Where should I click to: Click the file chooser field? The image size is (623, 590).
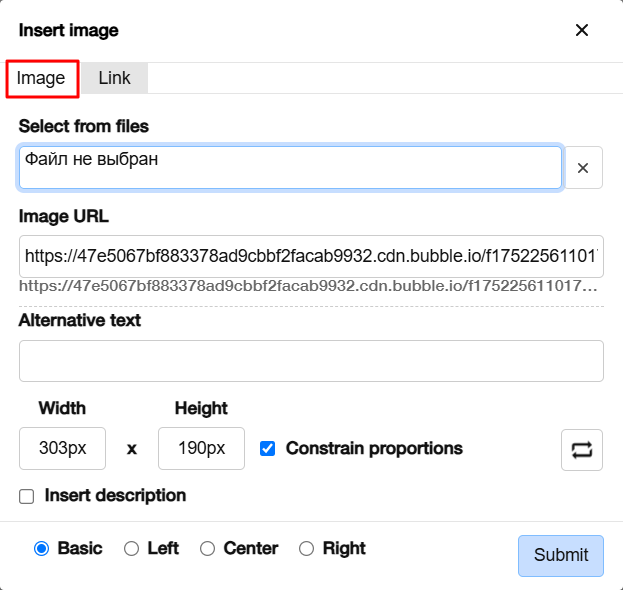[x=290, y=168]
